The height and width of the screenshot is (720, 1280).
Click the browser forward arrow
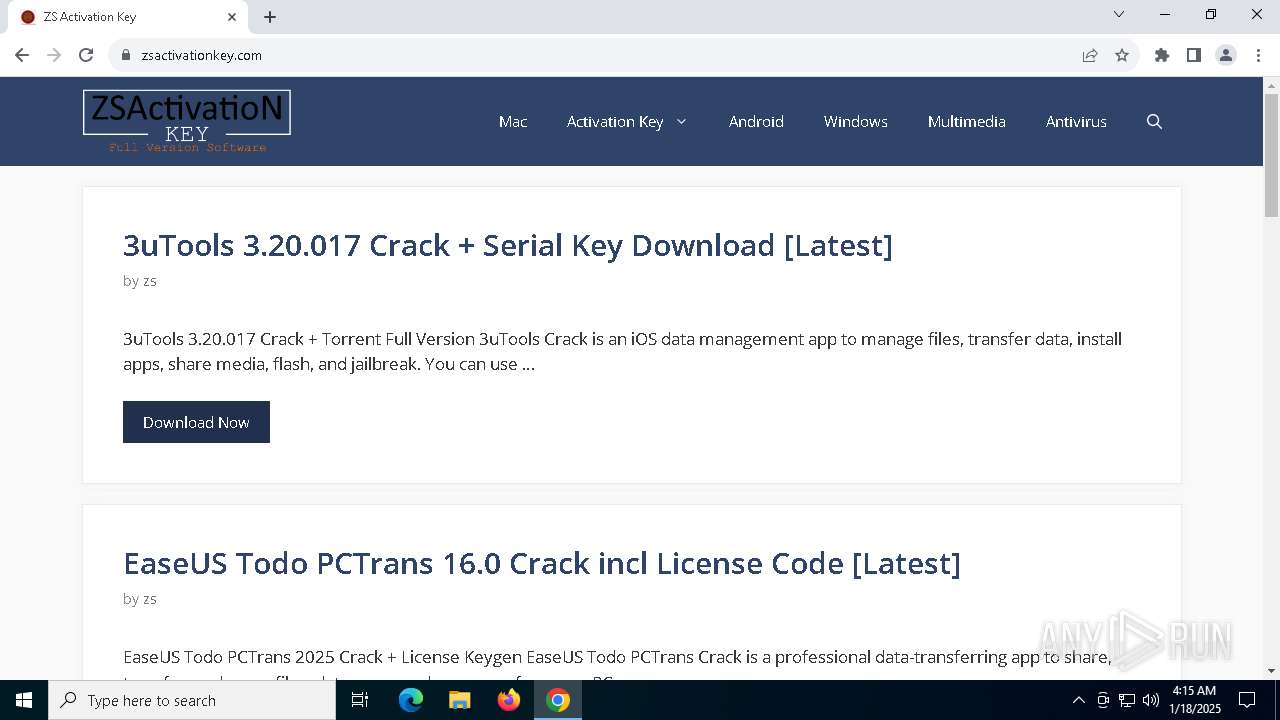coord(54,55)
